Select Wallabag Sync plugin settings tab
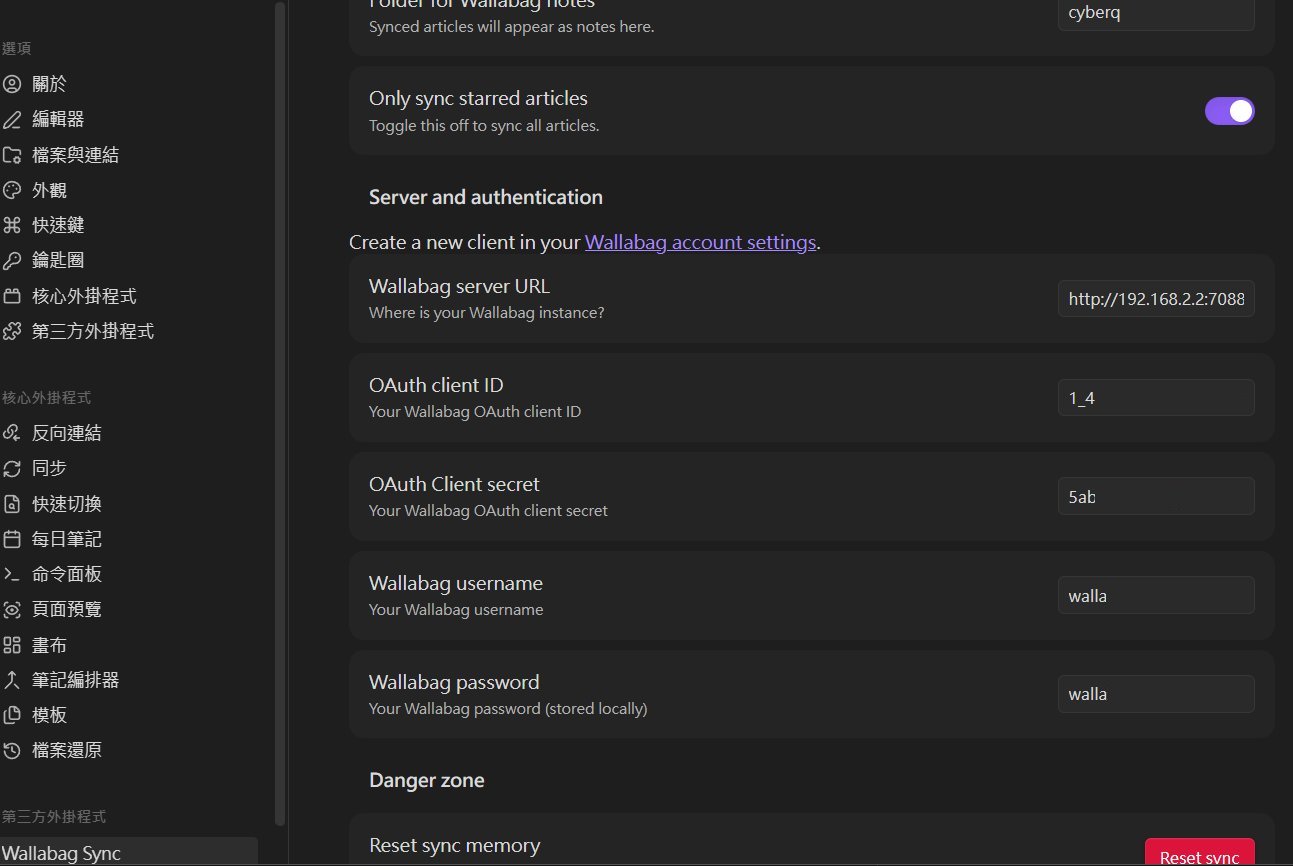This screenshot has width=1293, height=866. click(x=62, y=853)
